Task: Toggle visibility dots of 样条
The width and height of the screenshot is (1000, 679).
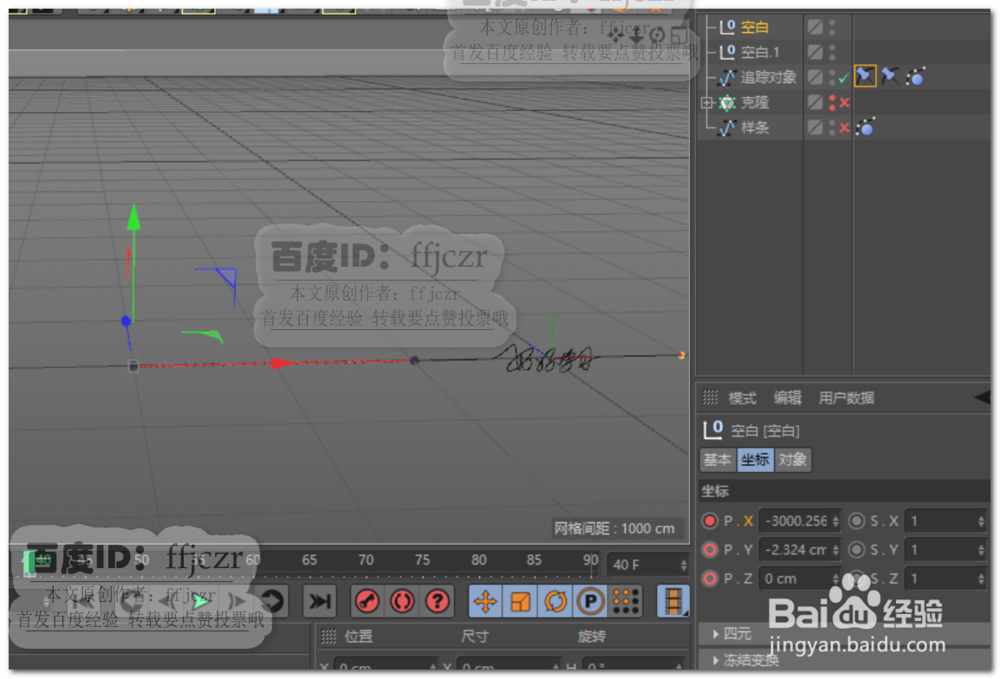Action: point(832,128)
